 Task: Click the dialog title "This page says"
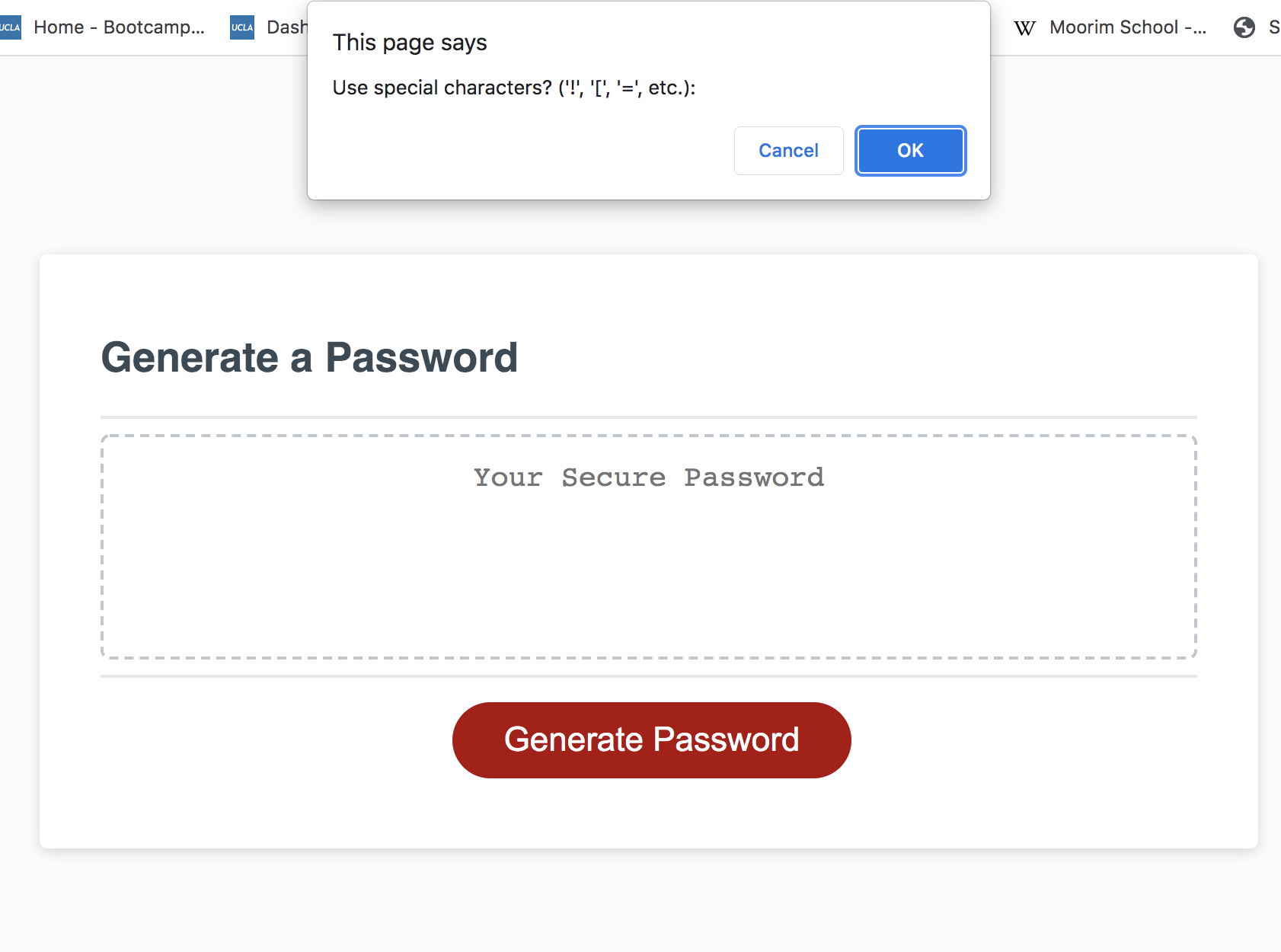pos(409,43)
